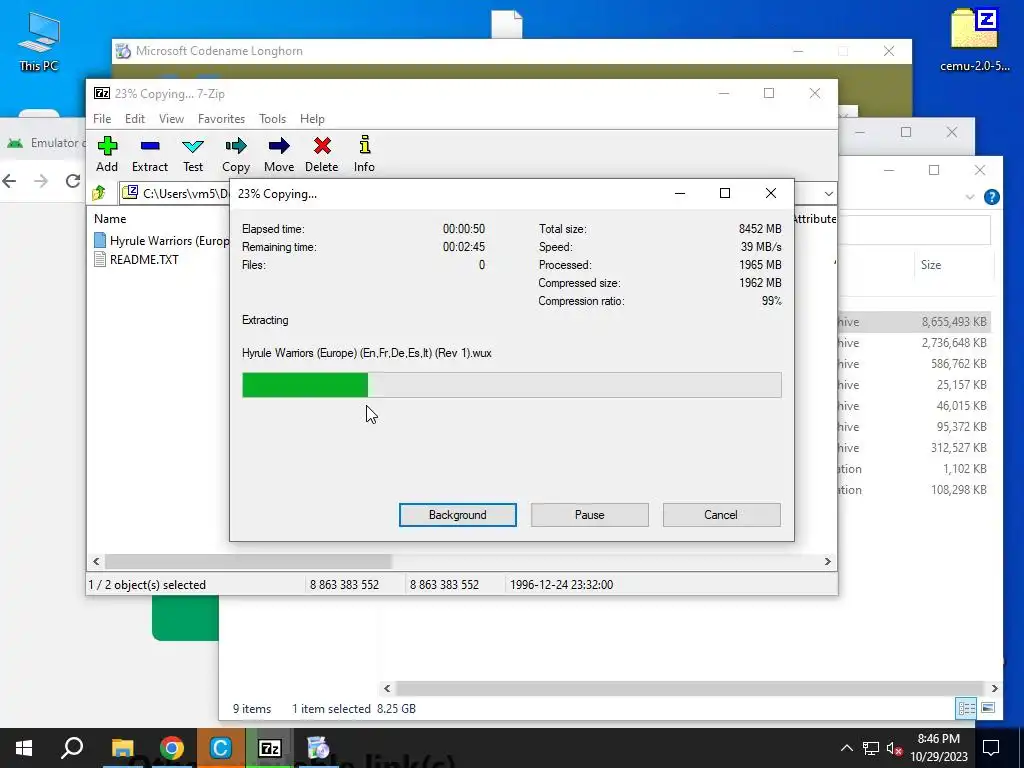
Task: Open the Edit menu
Action: pyautogui.click(x=135, y=119)
